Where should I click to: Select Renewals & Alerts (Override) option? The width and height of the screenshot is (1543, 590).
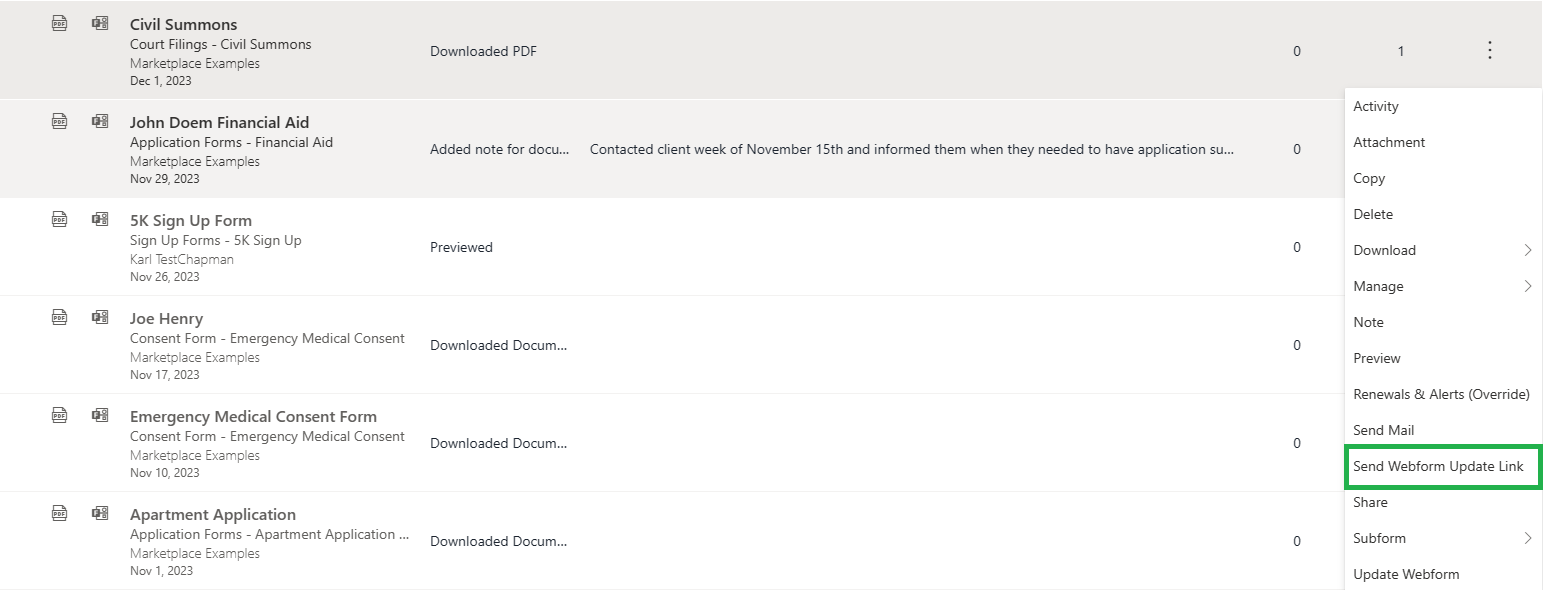[x=1442, y=394]
